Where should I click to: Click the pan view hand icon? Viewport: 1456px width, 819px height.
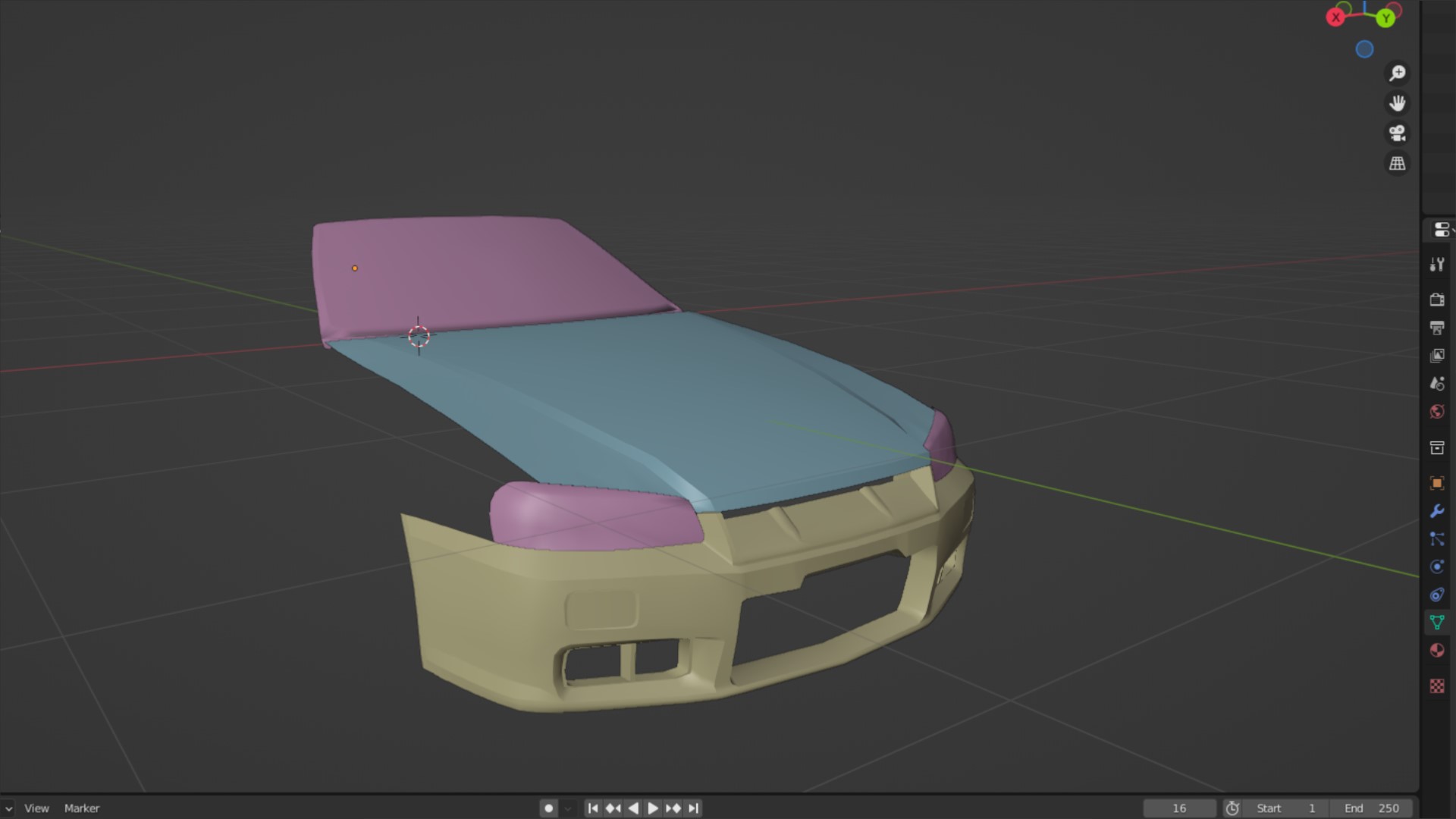pyautogui.click(x=1397, y=103)
